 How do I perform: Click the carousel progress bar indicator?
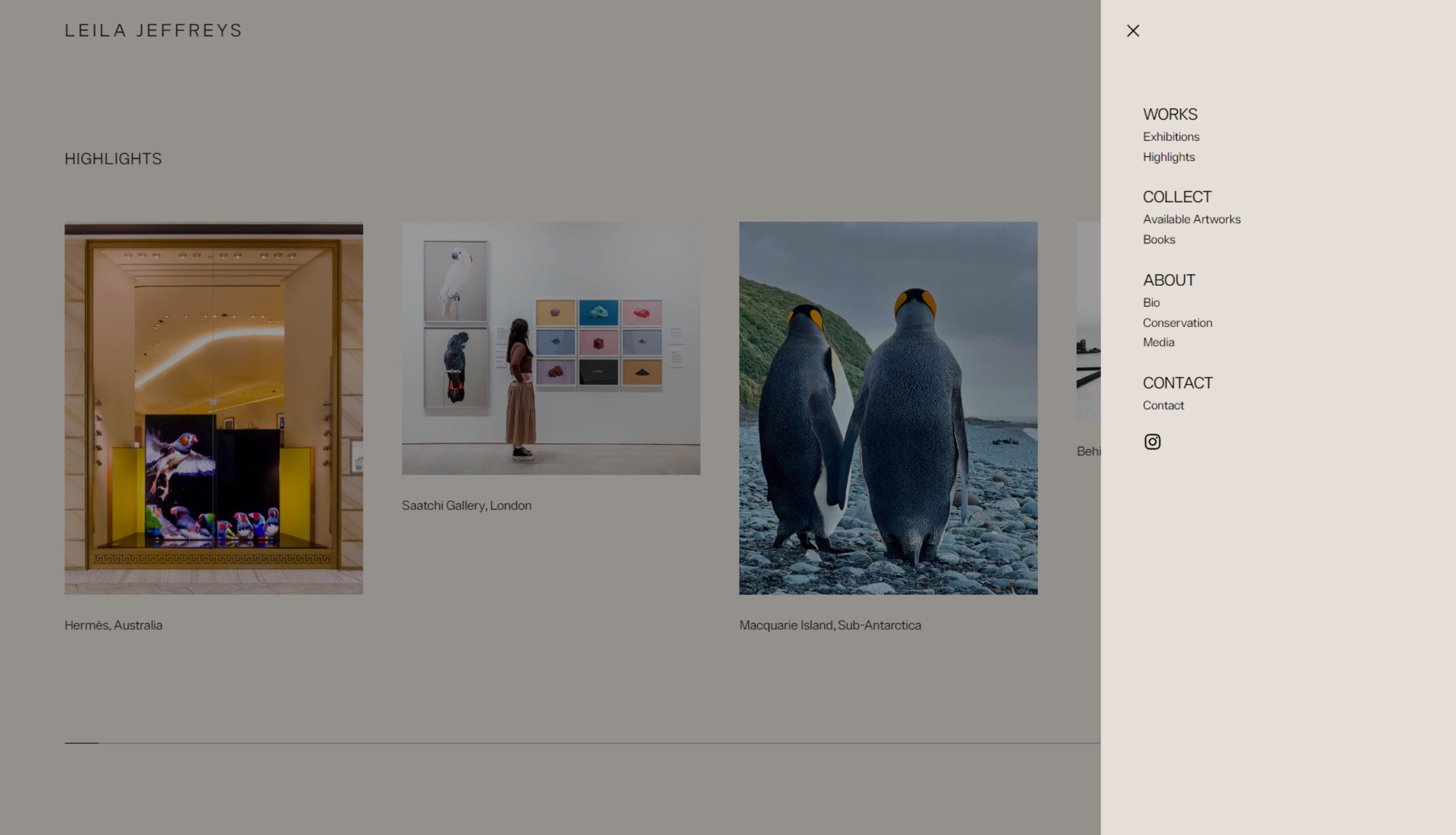(x=81, y=743)
